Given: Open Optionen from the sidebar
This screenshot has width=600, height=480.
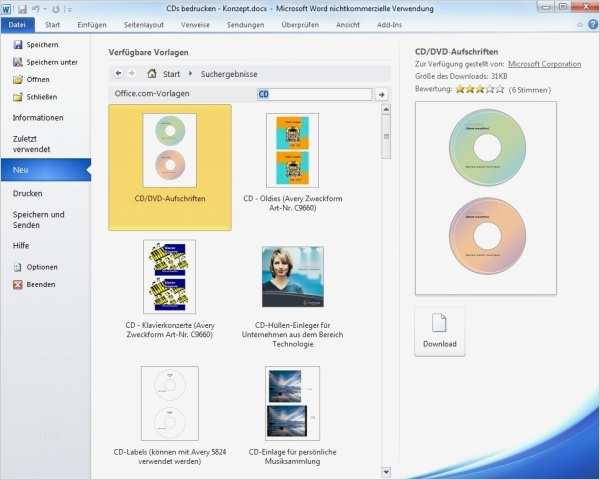Looking at the screenshot, I should pos(35,267).
